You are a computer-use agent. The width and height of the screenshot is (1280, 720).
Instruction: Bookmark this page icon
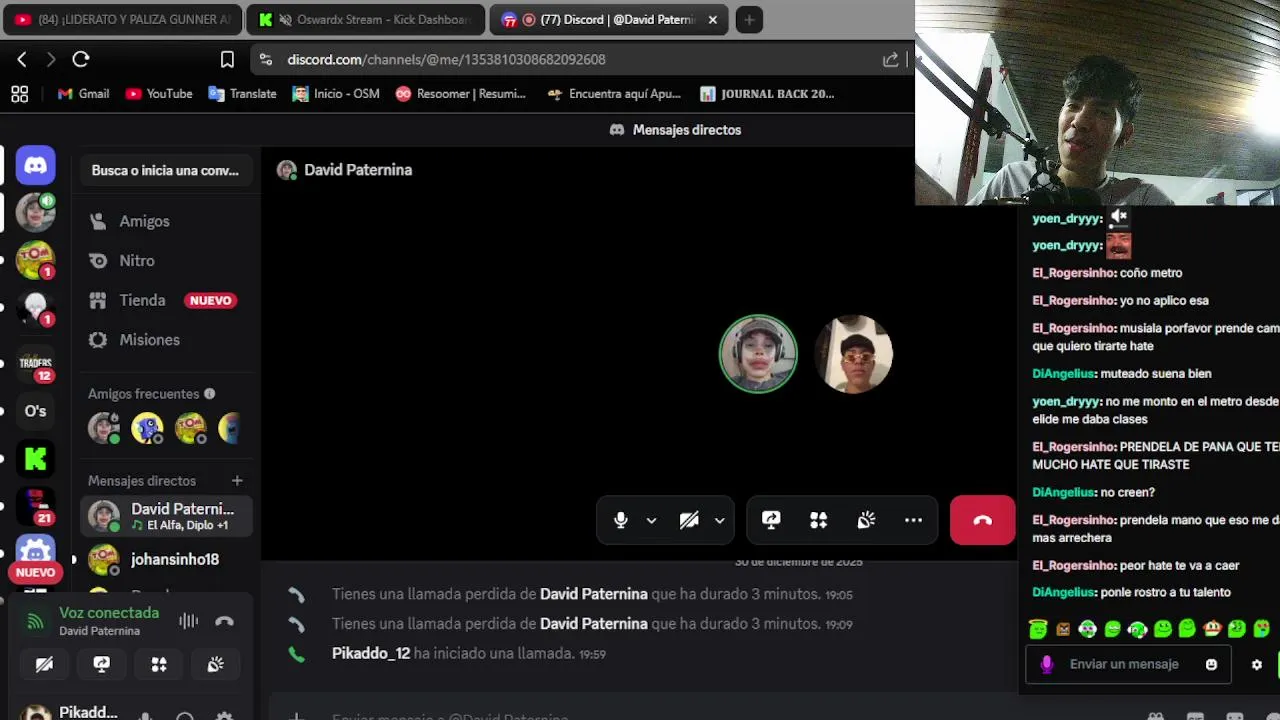(x=227, y=59)
